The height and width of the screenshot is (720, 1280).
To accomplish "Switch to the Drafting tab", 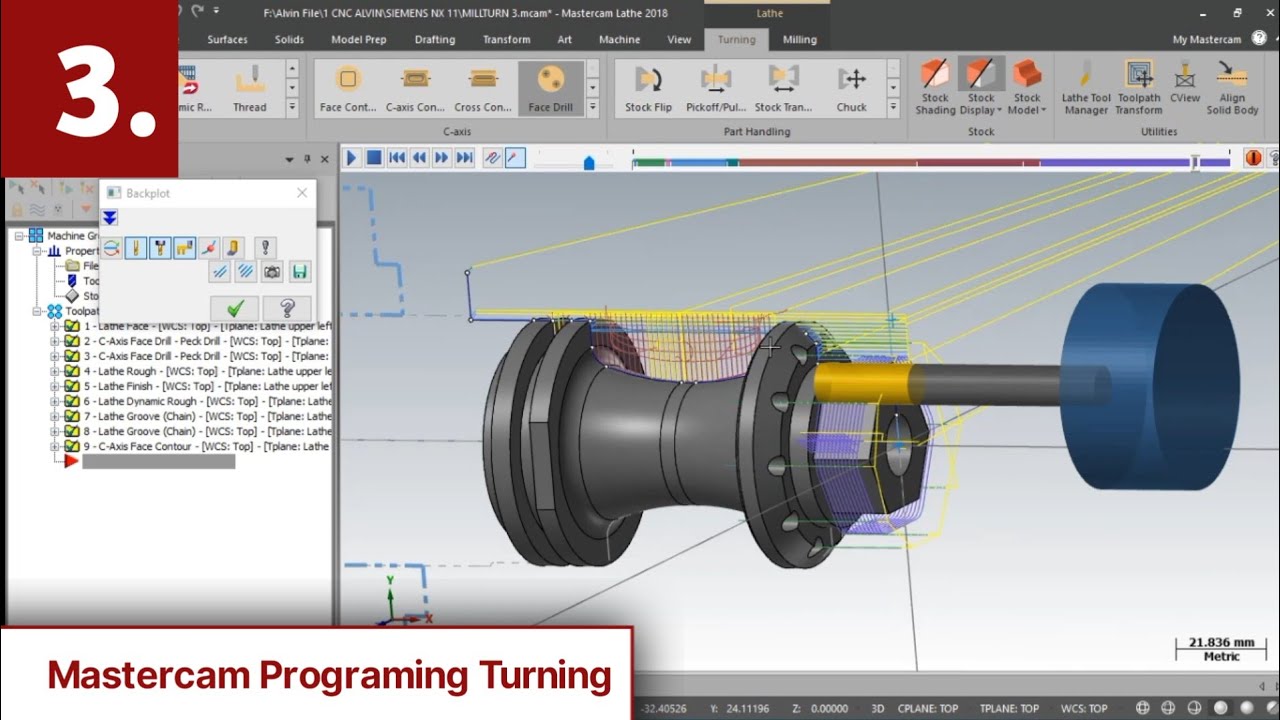I will 434,40.
